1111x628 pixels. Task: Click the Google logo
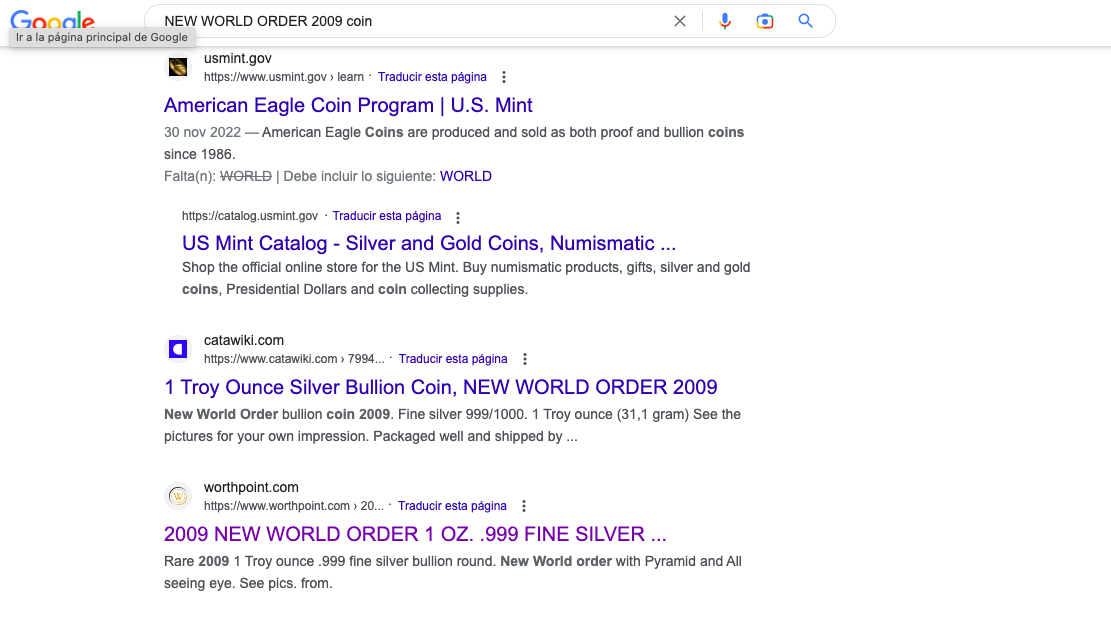tap(52, 20)
